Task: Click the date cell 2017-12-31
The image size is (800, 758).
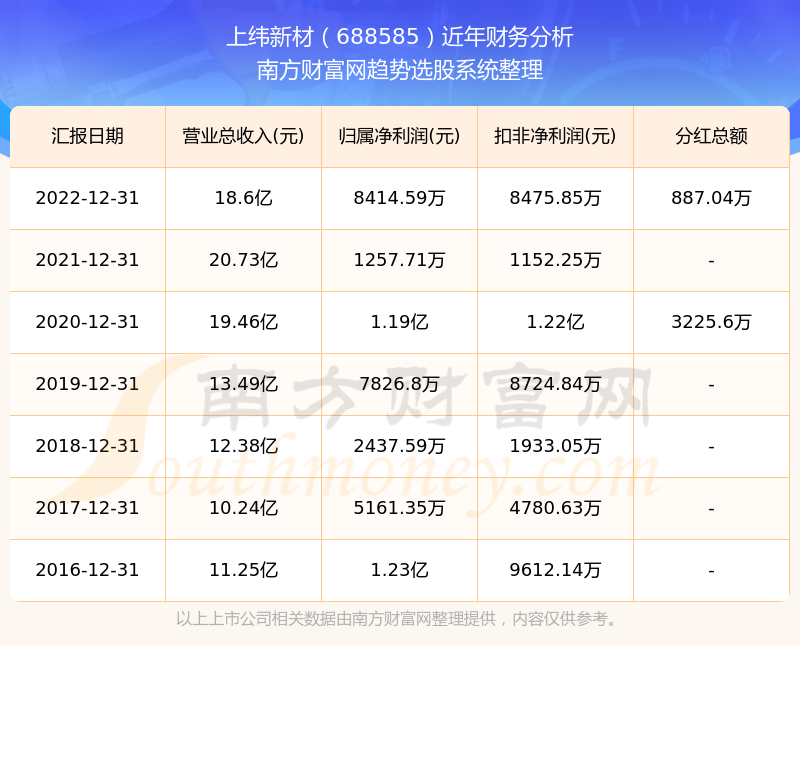Action: (87, 508)
